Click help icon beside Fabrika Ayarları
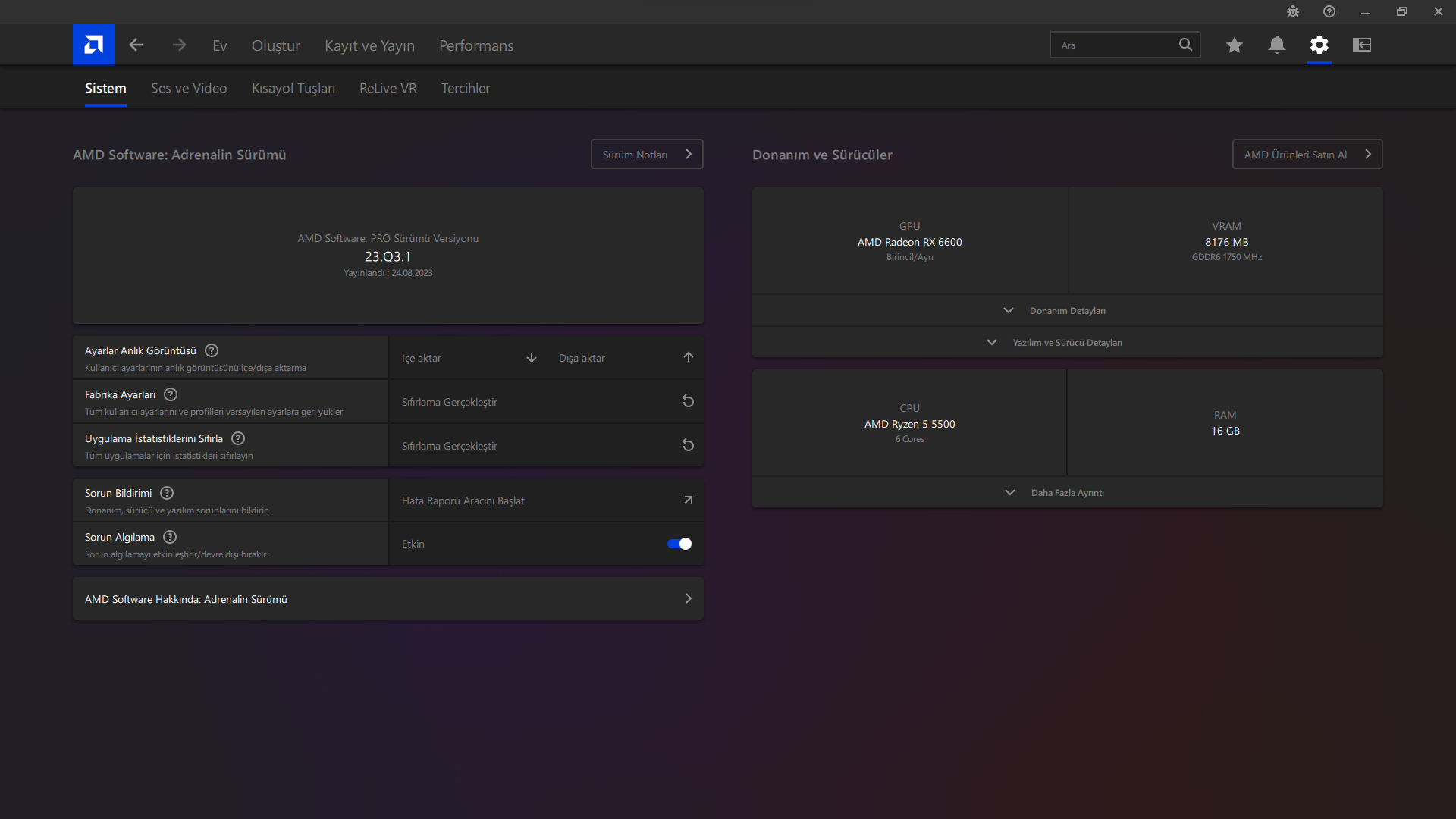 pyautogui.click(x=171, y=394)
